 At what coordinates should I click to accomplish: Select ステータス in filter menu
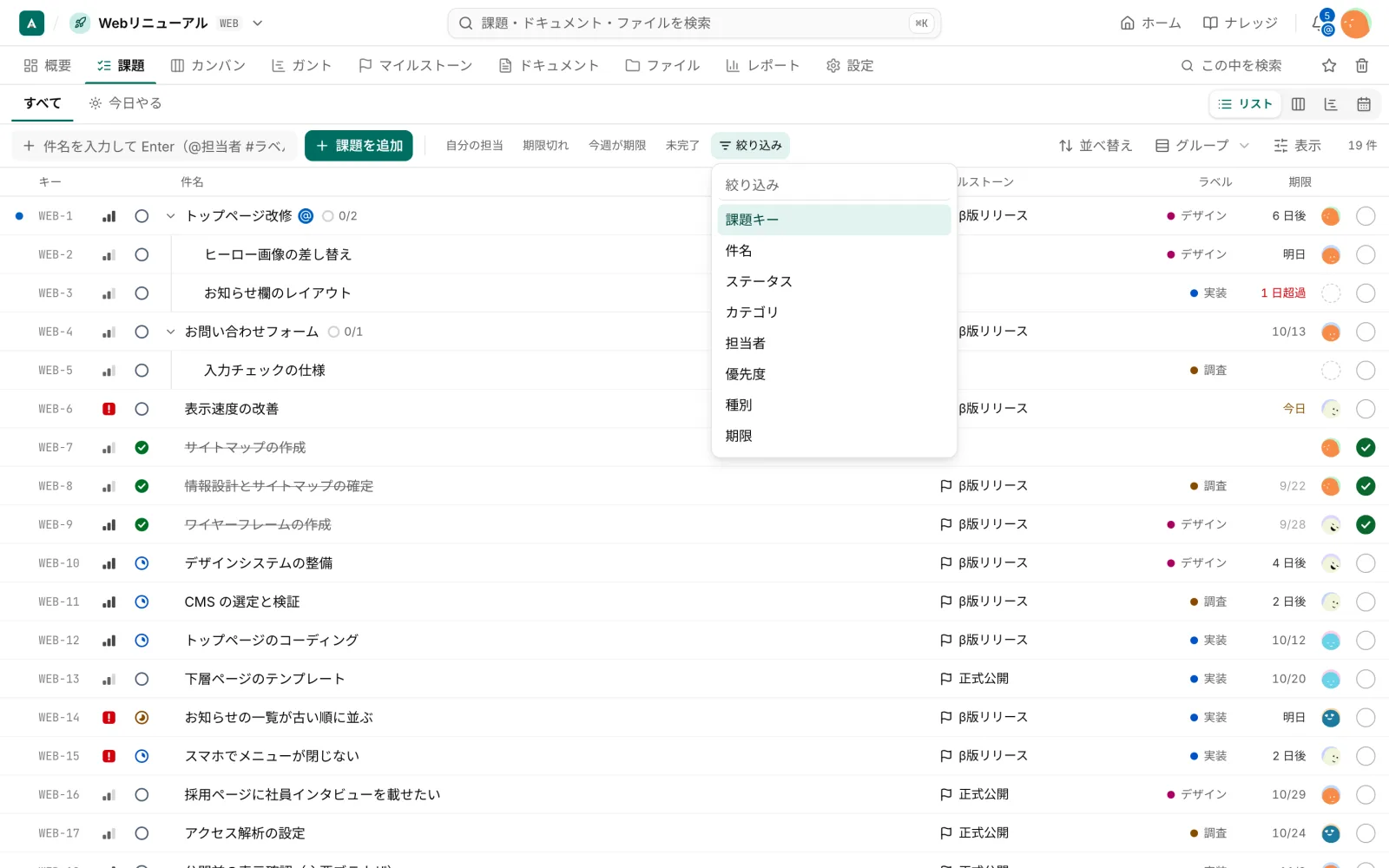(x=833, y=281)
